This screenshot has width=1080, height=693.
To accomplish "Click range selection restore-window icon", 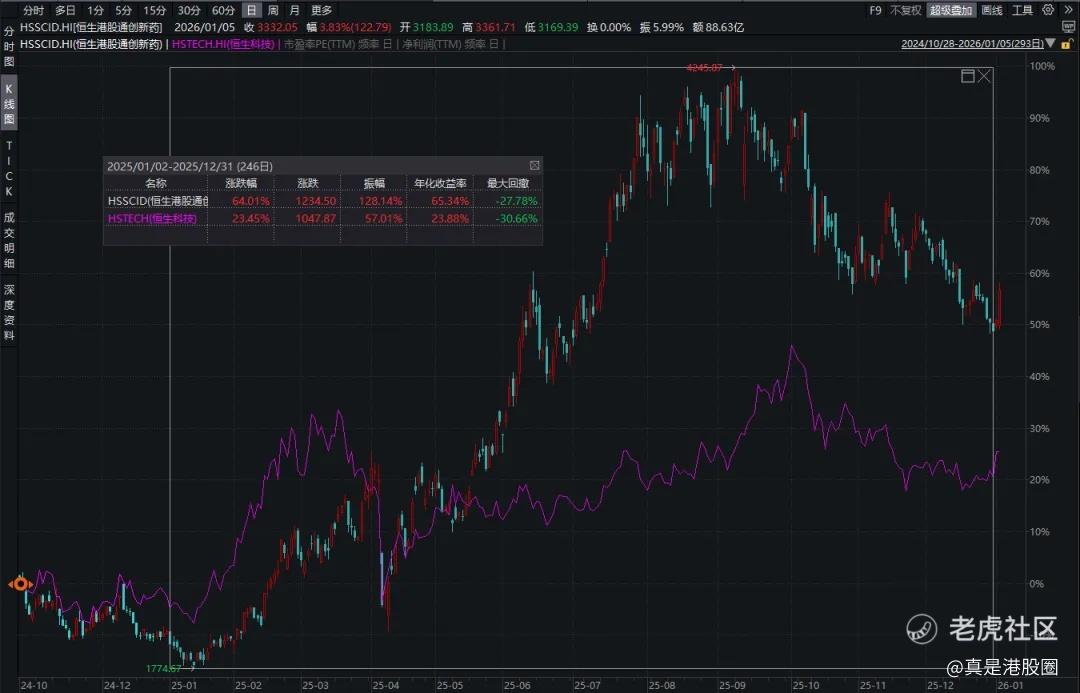I will pos(967,76).
